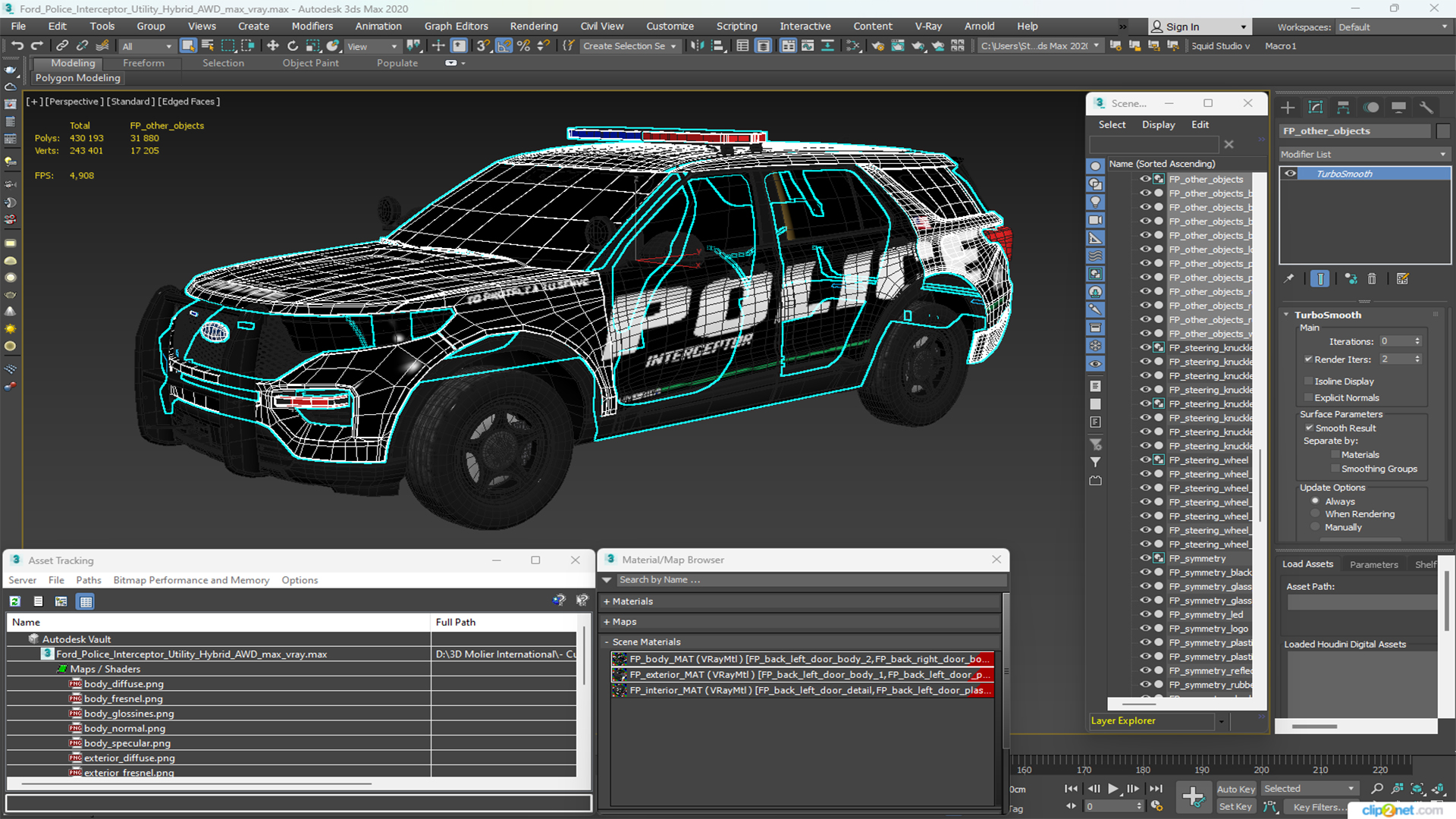Open Bitmap Performance and Memory menu
The width and height of the screenshot is (1456, 819).
[191, 580]
